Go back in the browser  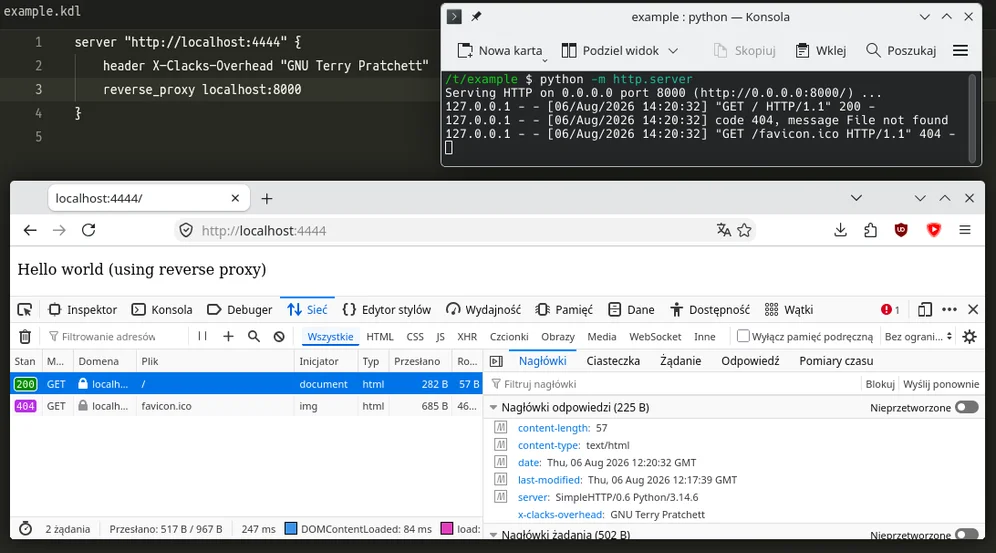pos(30,230)
